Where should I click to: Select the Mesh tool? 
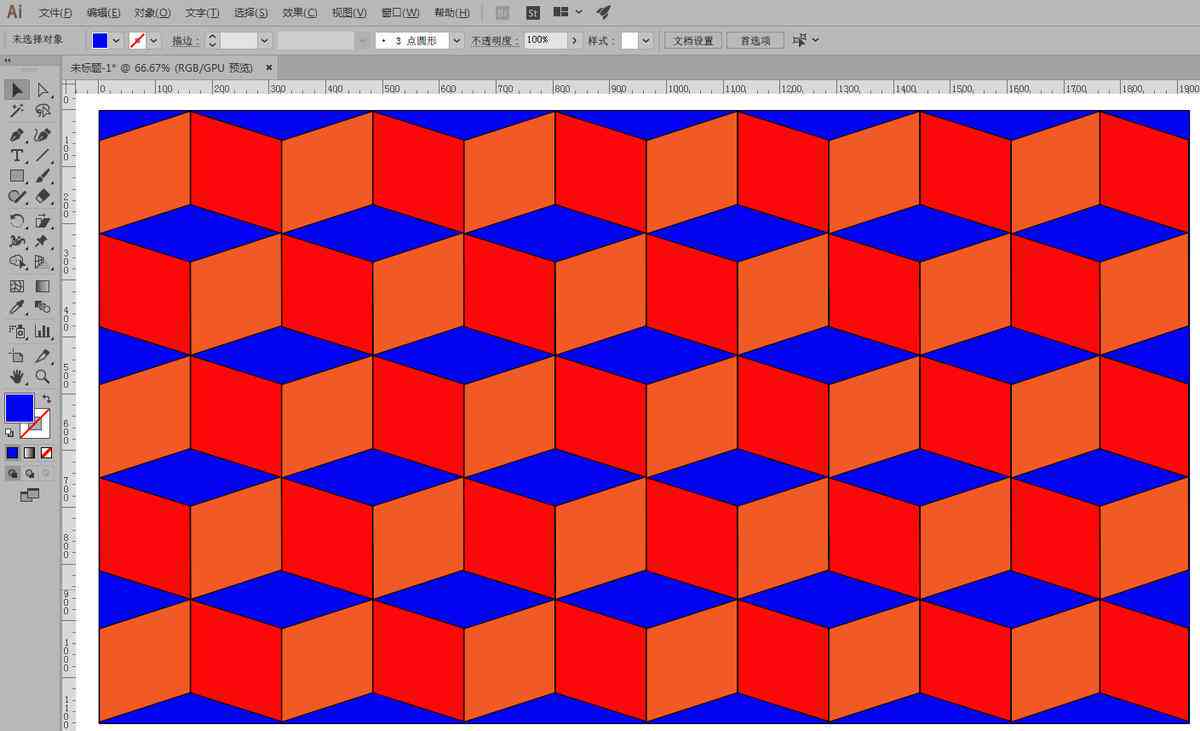point(17,286)
